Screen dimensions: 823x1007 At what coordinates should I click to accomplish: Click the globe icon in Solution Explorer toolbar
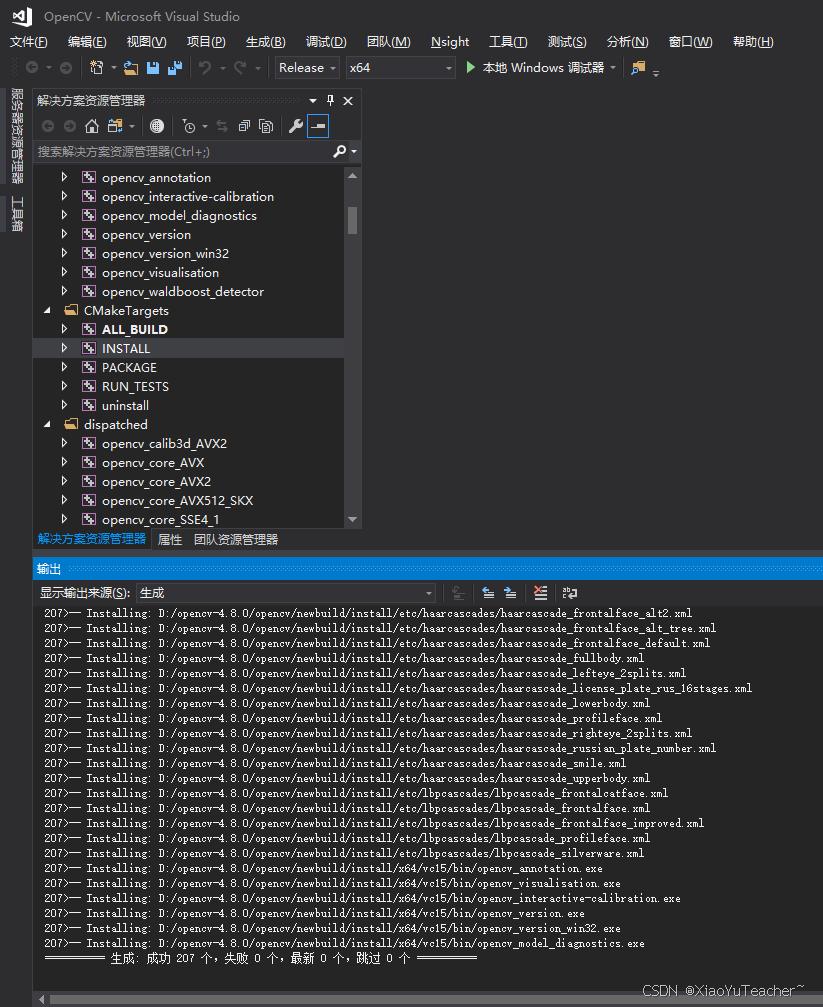tap(157, 126)
